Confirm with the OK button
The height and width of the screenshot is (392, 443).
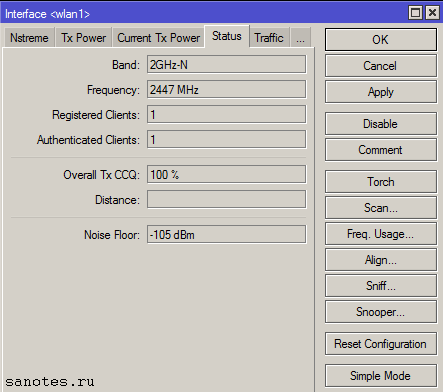381,40
